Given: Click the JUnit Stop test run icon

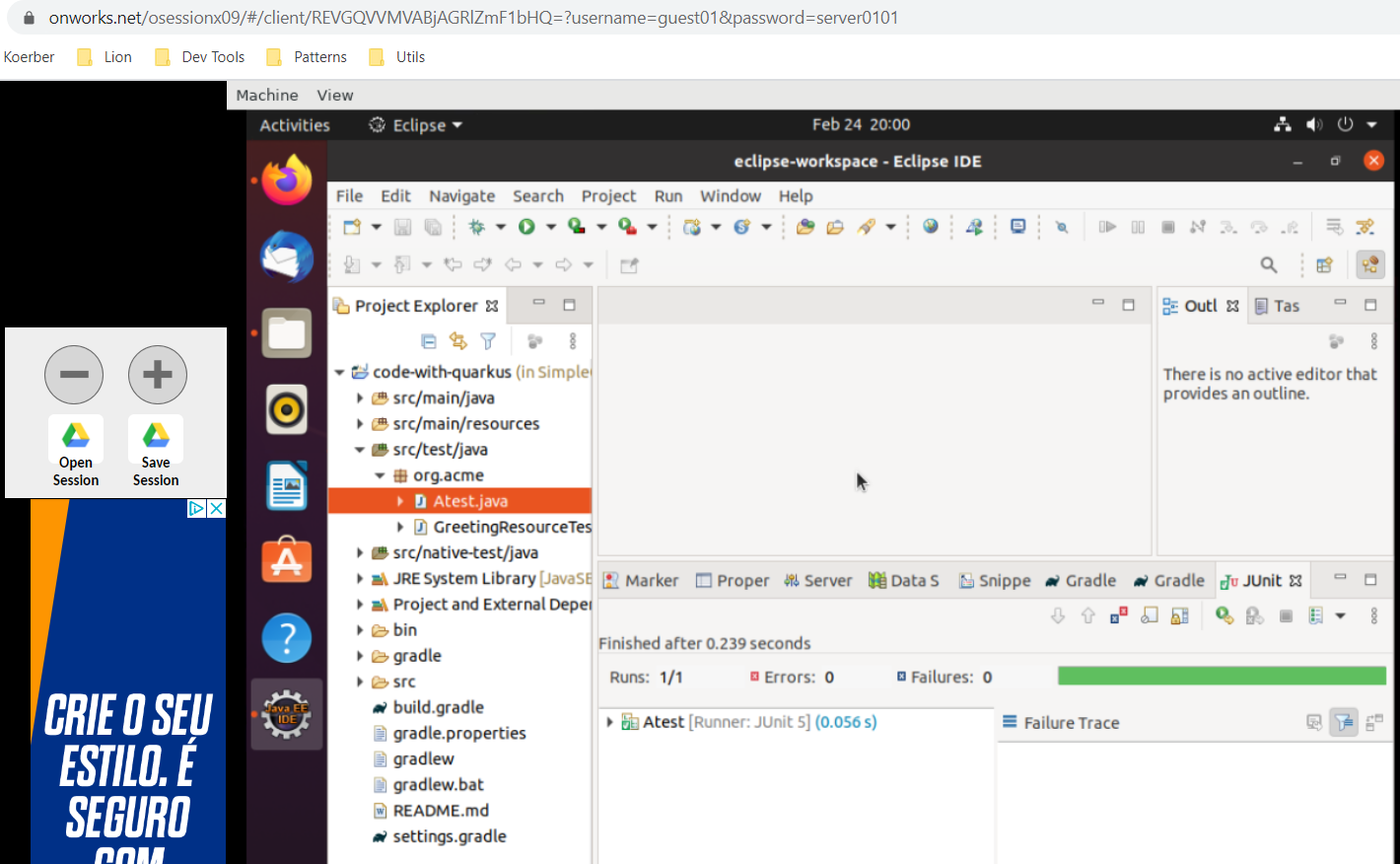Looking at the screenshot, I should pos(1286,615).
